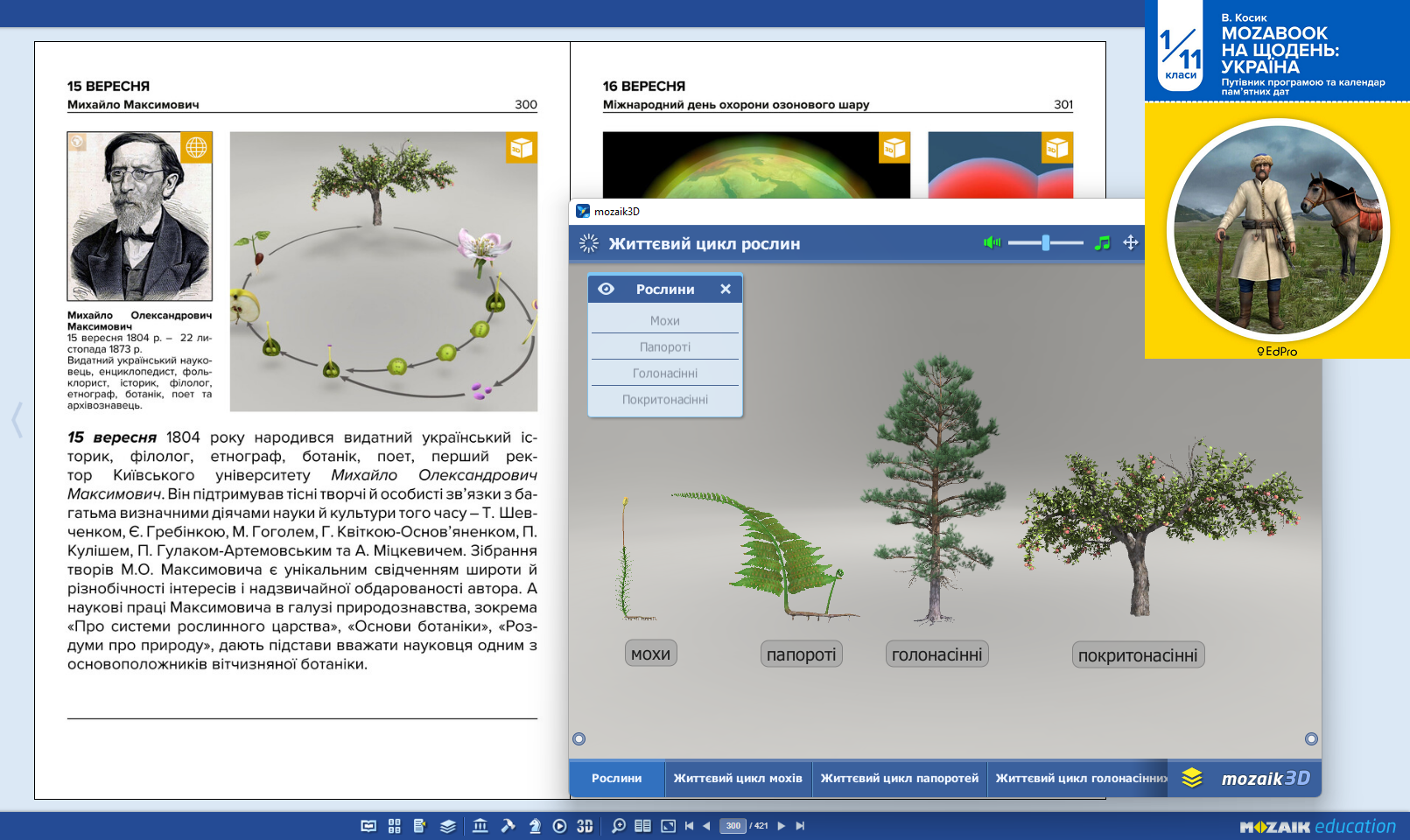Click the MOZAIK education logo
The height and width of the screenshot is (840, 1410).
(1317, 826)
